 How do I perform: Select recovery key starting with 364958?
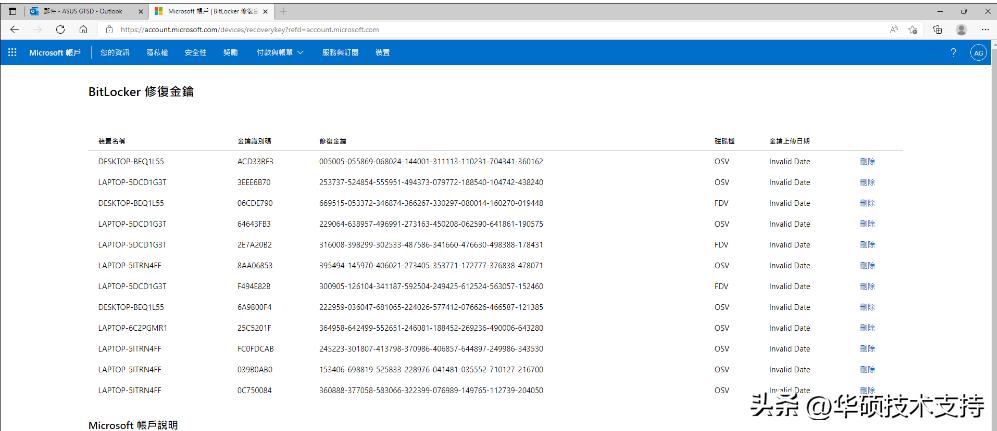pos(431,328)
